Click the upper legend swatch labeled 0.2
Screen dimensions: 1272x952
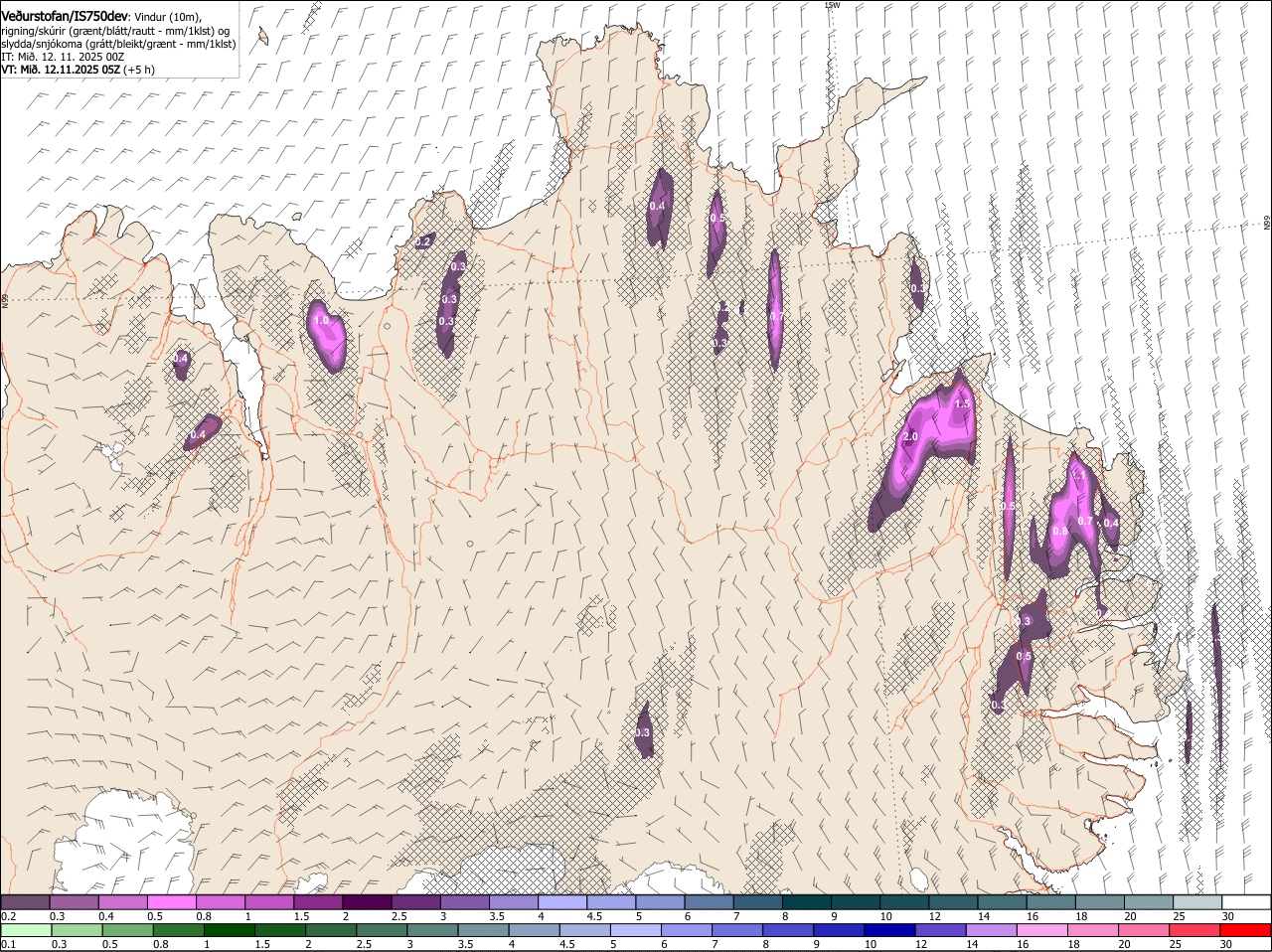(x=25, y=901)
